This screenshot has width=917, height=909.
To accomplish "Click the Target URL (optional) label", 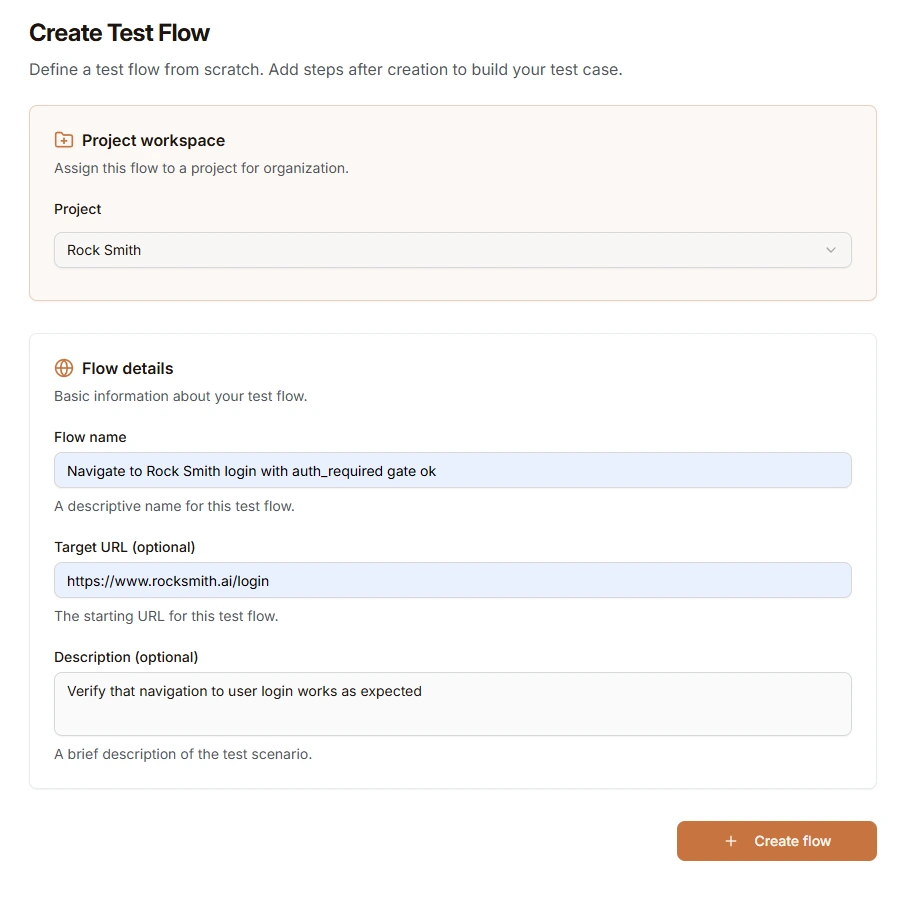I will point(125,547).
